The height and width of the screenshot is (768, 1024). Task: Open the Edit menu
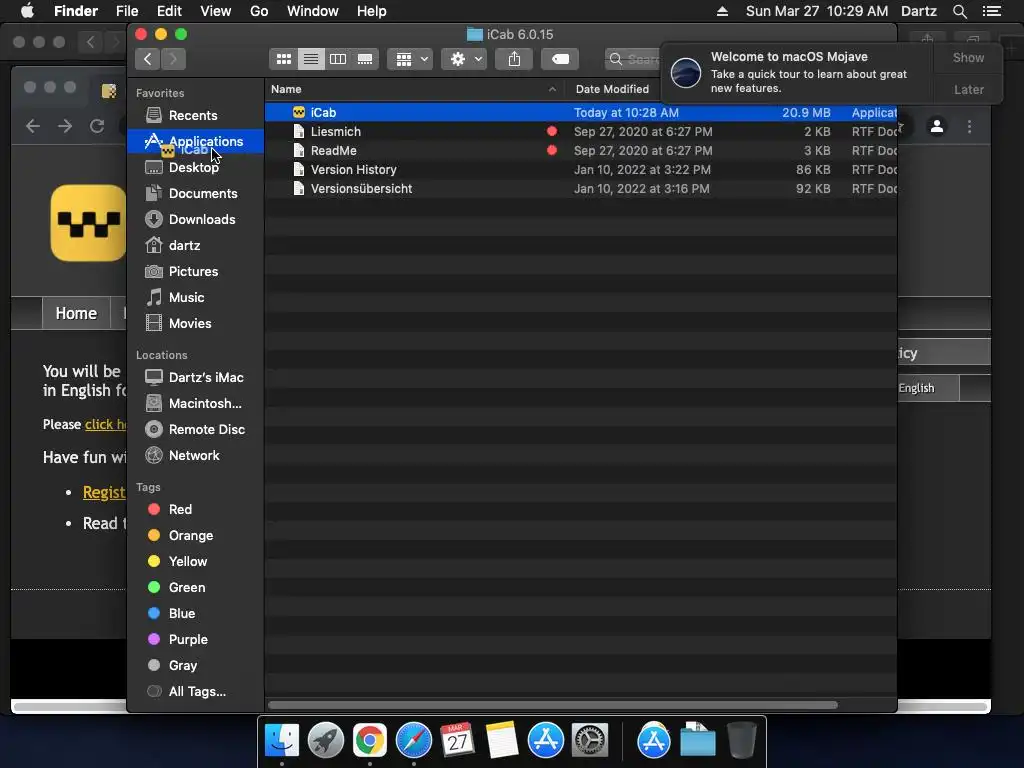[x=169, y=11]
